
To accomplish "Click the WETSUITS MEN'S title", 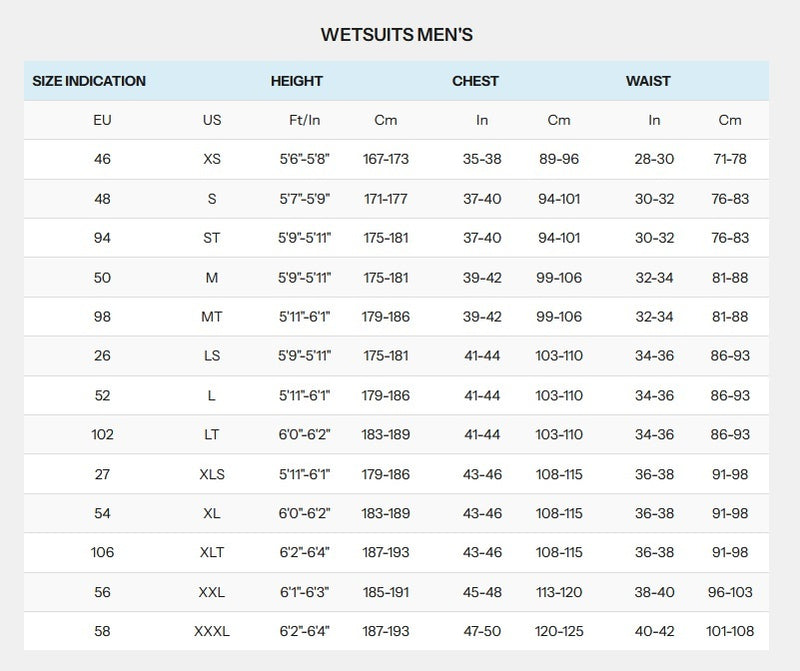I will pyautogui.click(x=397, y=35).
